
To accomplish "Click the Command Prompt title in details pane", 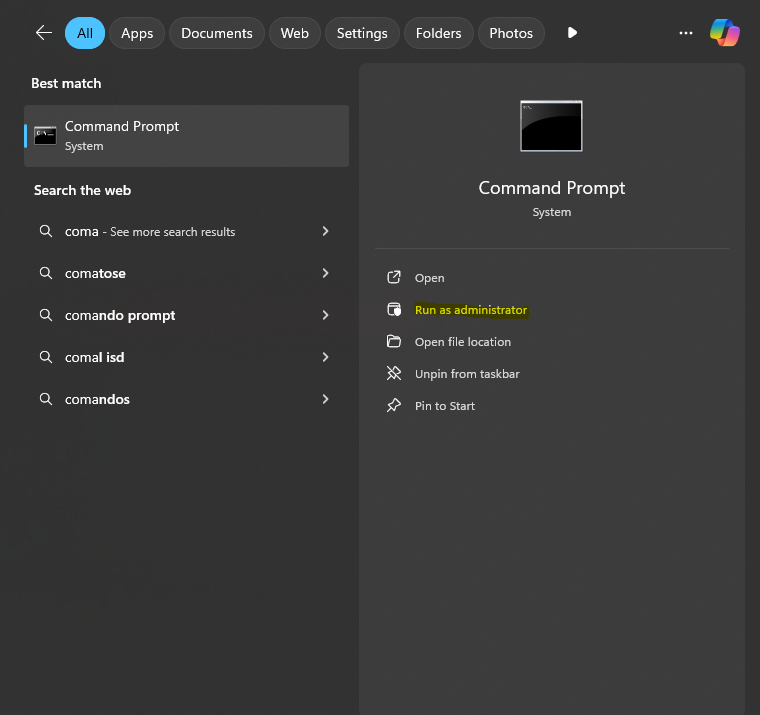I will coord(552,188).
